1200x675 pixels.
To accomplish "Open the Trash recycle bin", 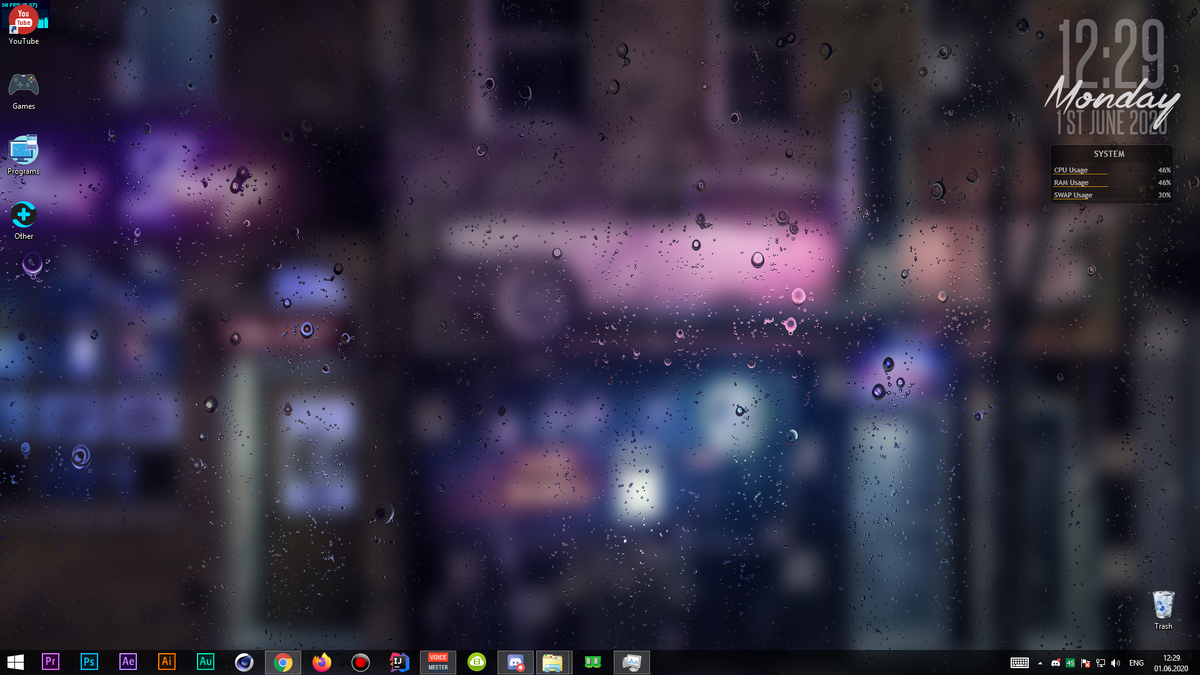I will tap(1163, 610).
